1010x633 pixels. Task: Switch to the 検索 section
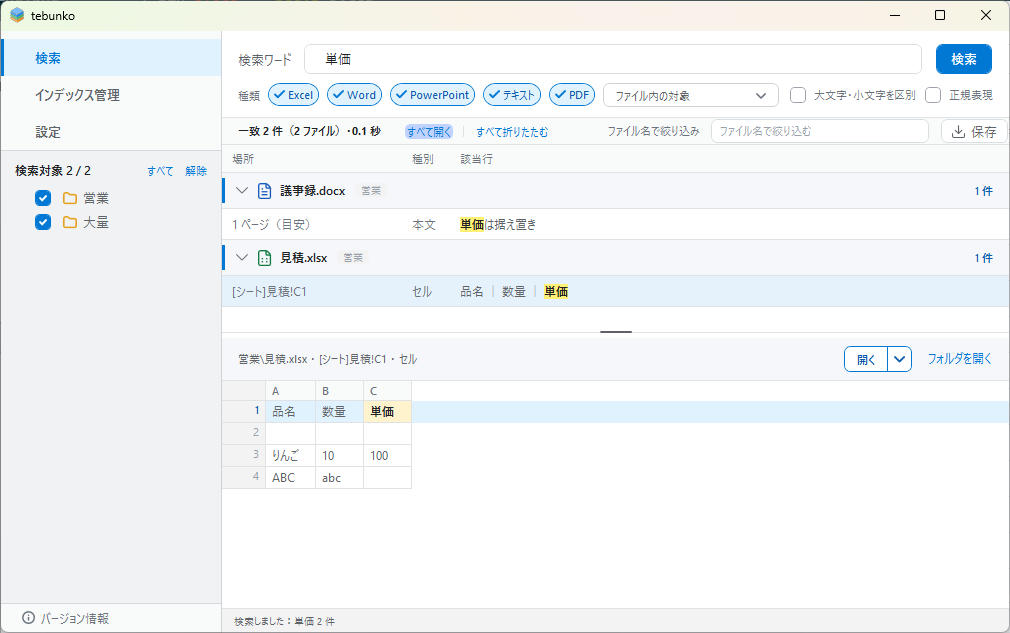click(111, 58)
